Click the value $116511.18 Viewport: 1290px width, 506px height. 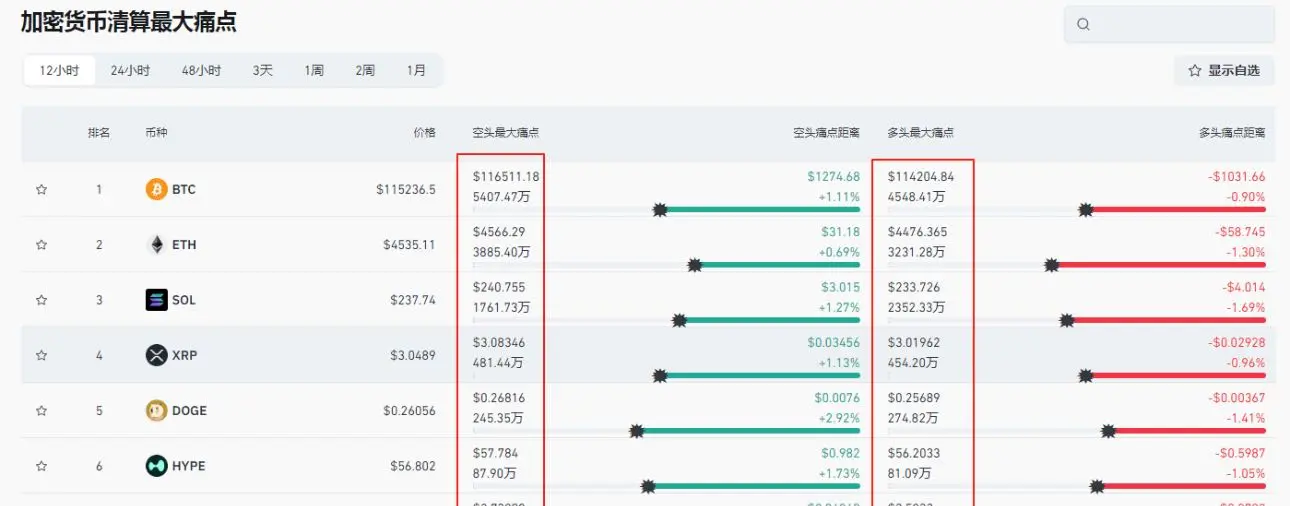[x=506, y=177]
